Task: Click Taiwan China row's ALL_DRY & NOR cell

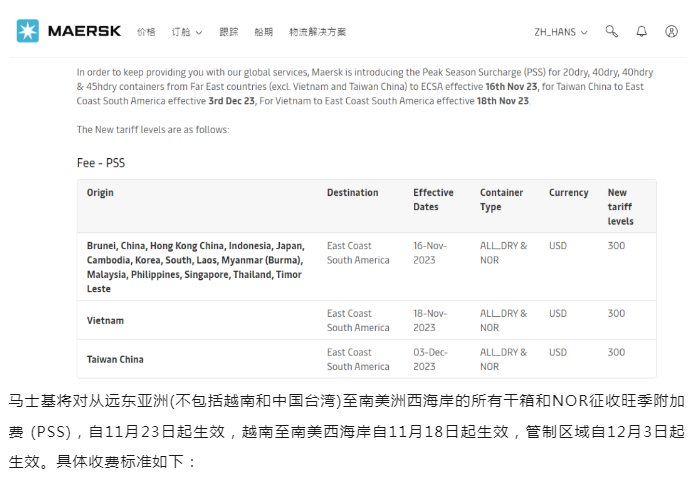Action: click(x=503, y=359)
